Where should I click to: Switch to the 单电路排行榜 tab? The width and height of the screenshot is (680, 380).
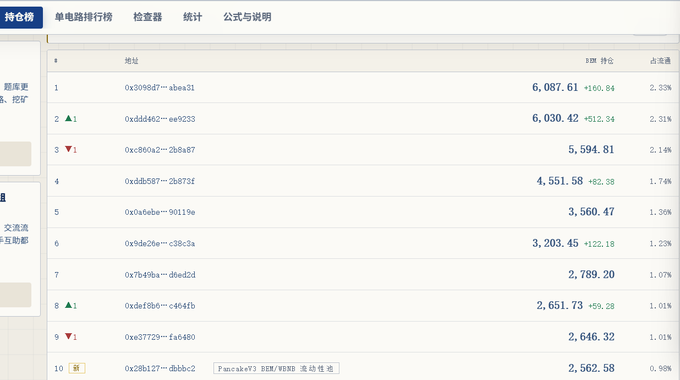pyautogui.click(x=83, y=17)
